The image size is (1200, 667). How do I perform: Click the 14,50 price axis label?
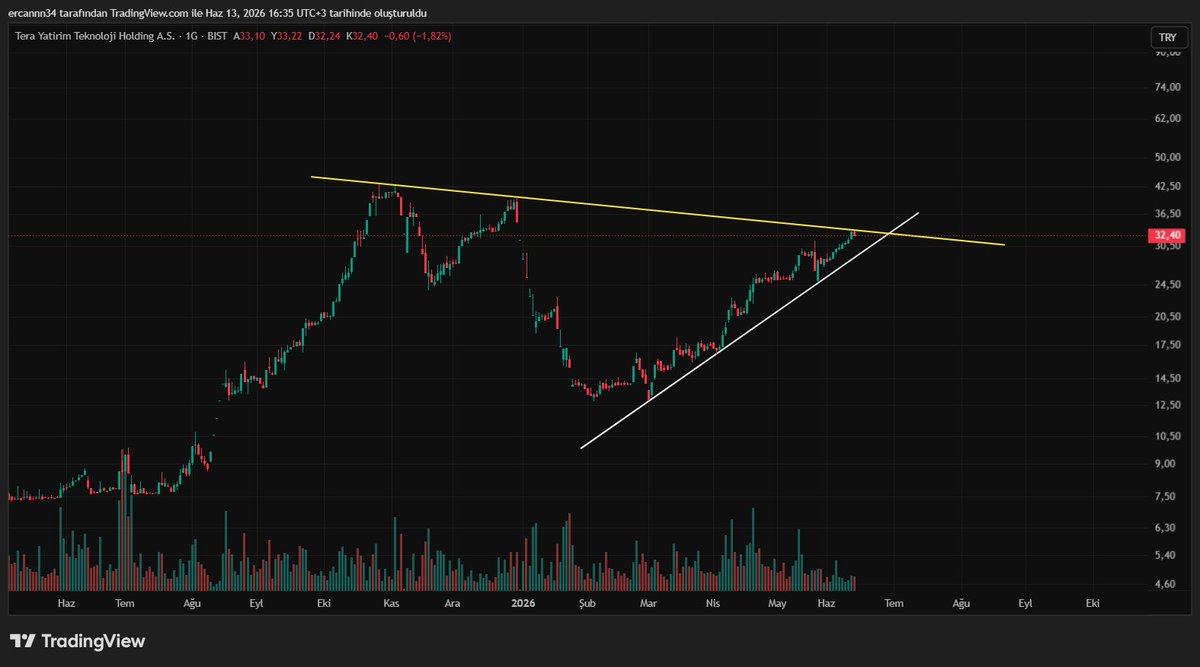pyautogui.click(x=1168, y=377)
